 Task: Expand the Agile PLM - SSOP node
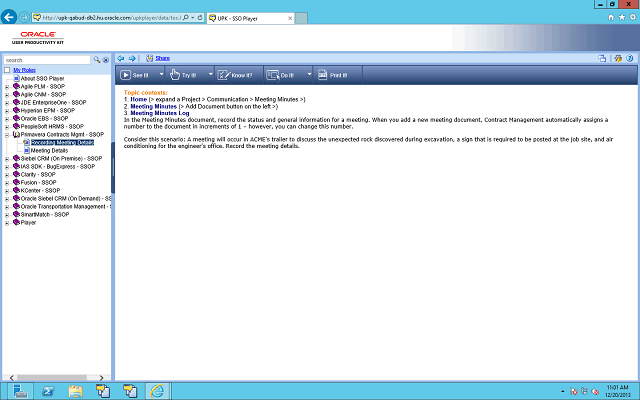coord(7,86)
